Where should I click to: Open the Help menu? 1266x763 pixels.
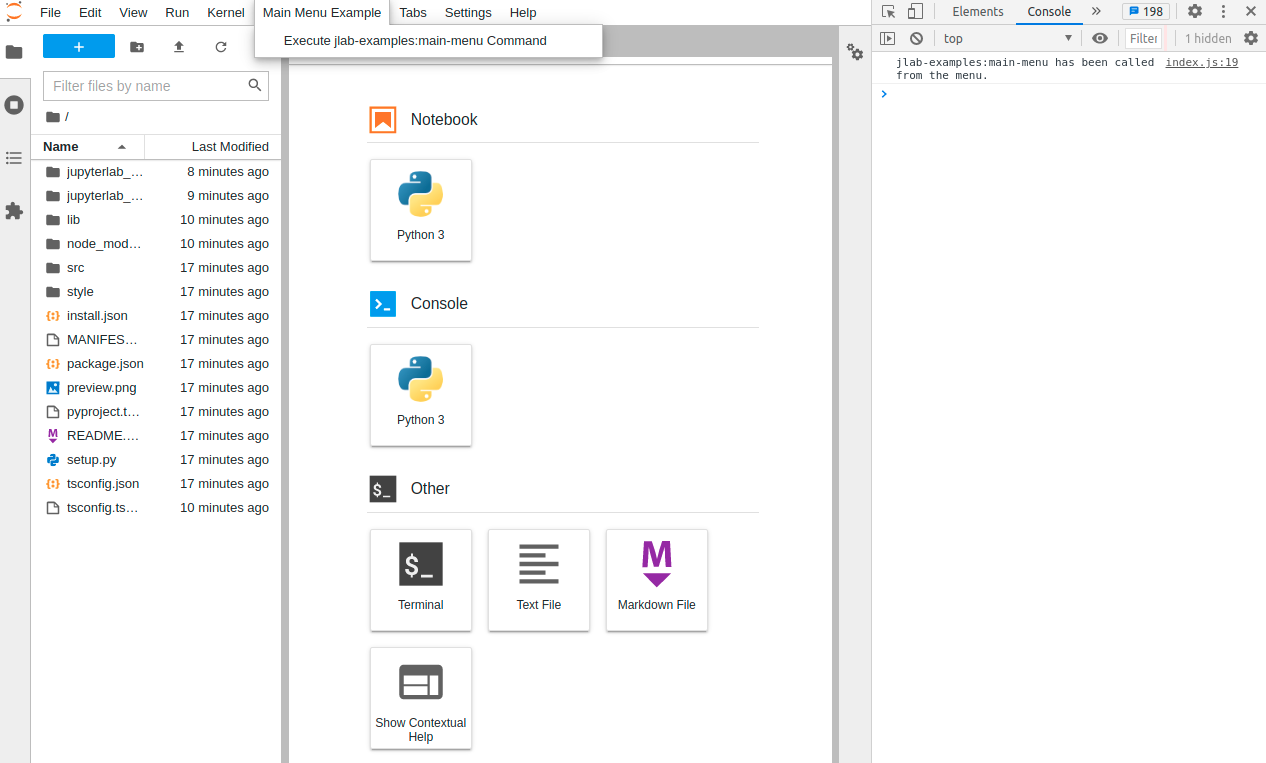(523, 12)
